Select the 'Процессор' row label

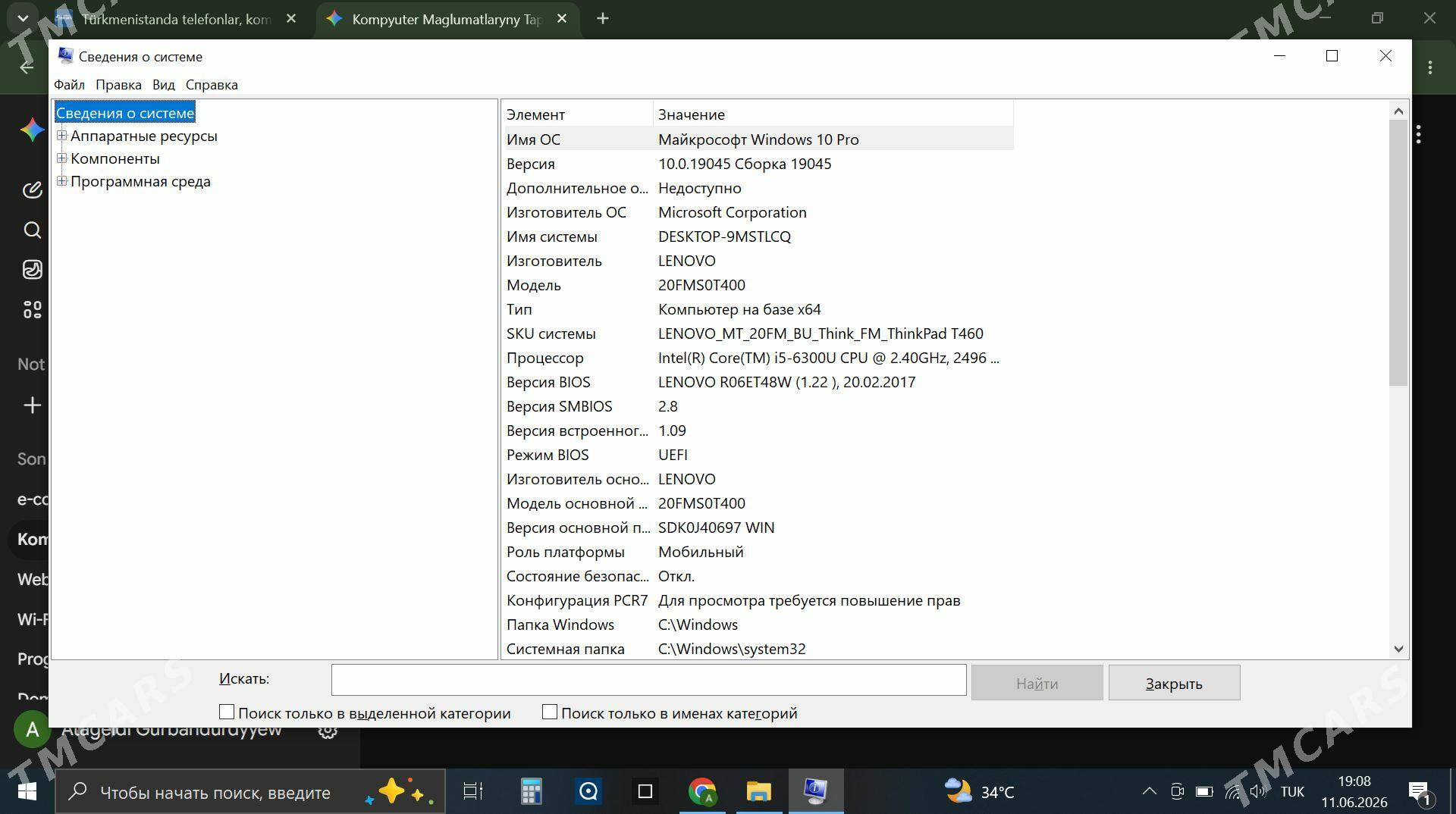[x=545, y=358]
